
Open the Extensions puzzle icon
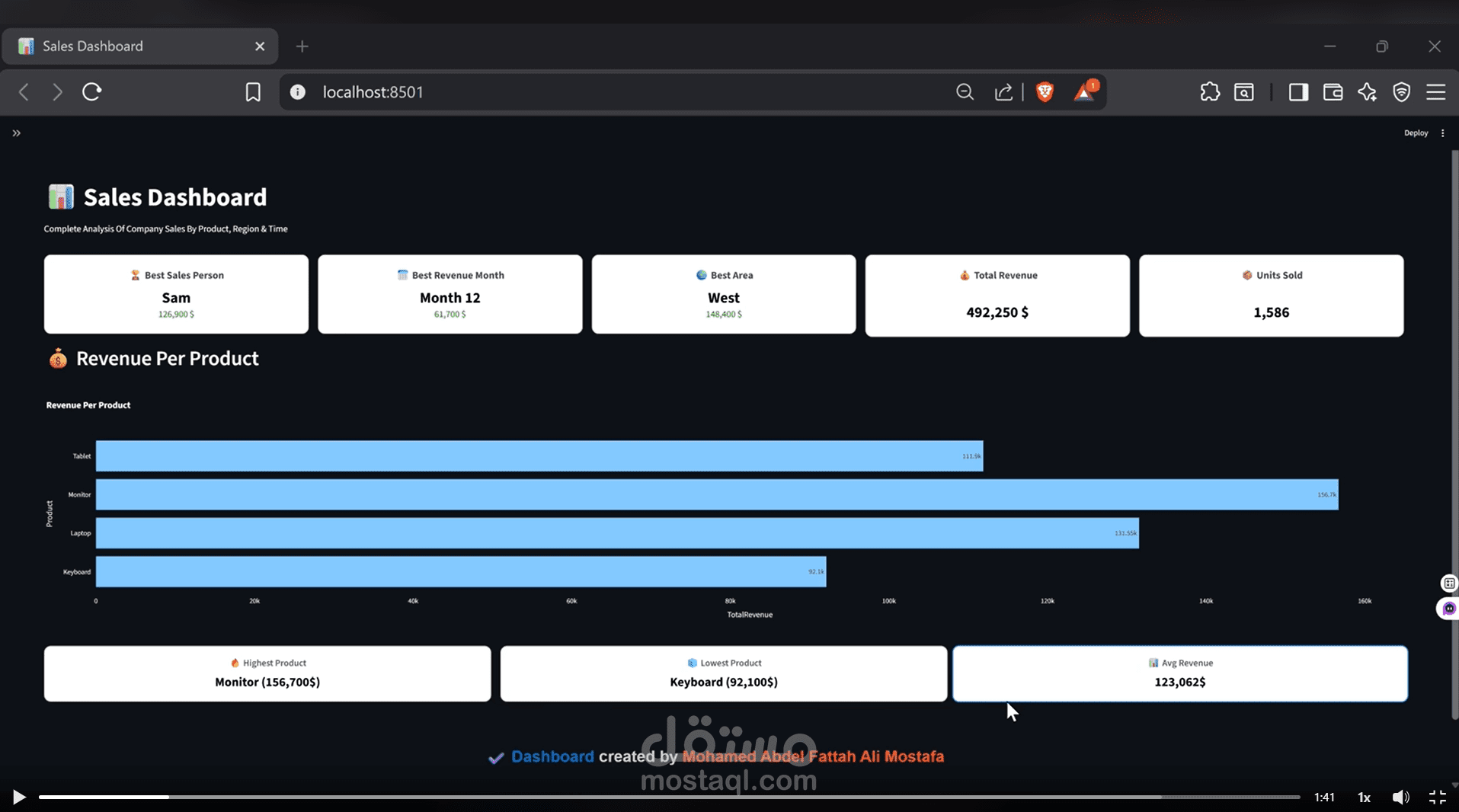(1210, 91)
